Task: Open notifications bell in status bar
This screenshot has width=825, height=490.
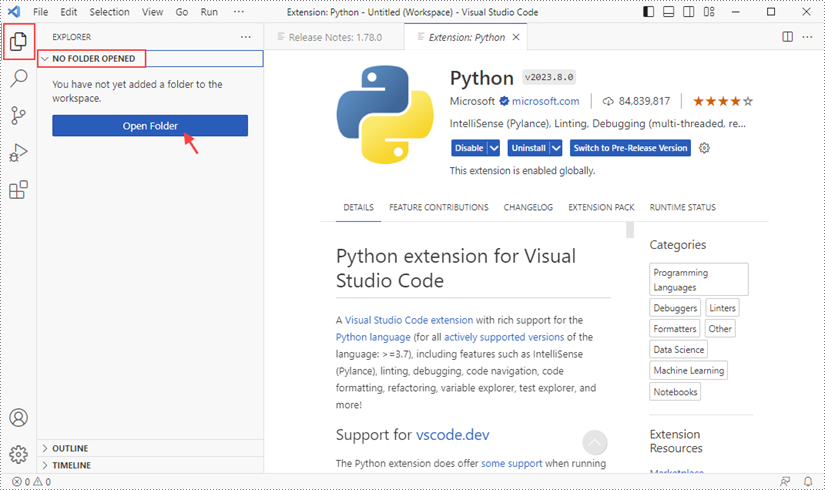Action: click(808, 482)
